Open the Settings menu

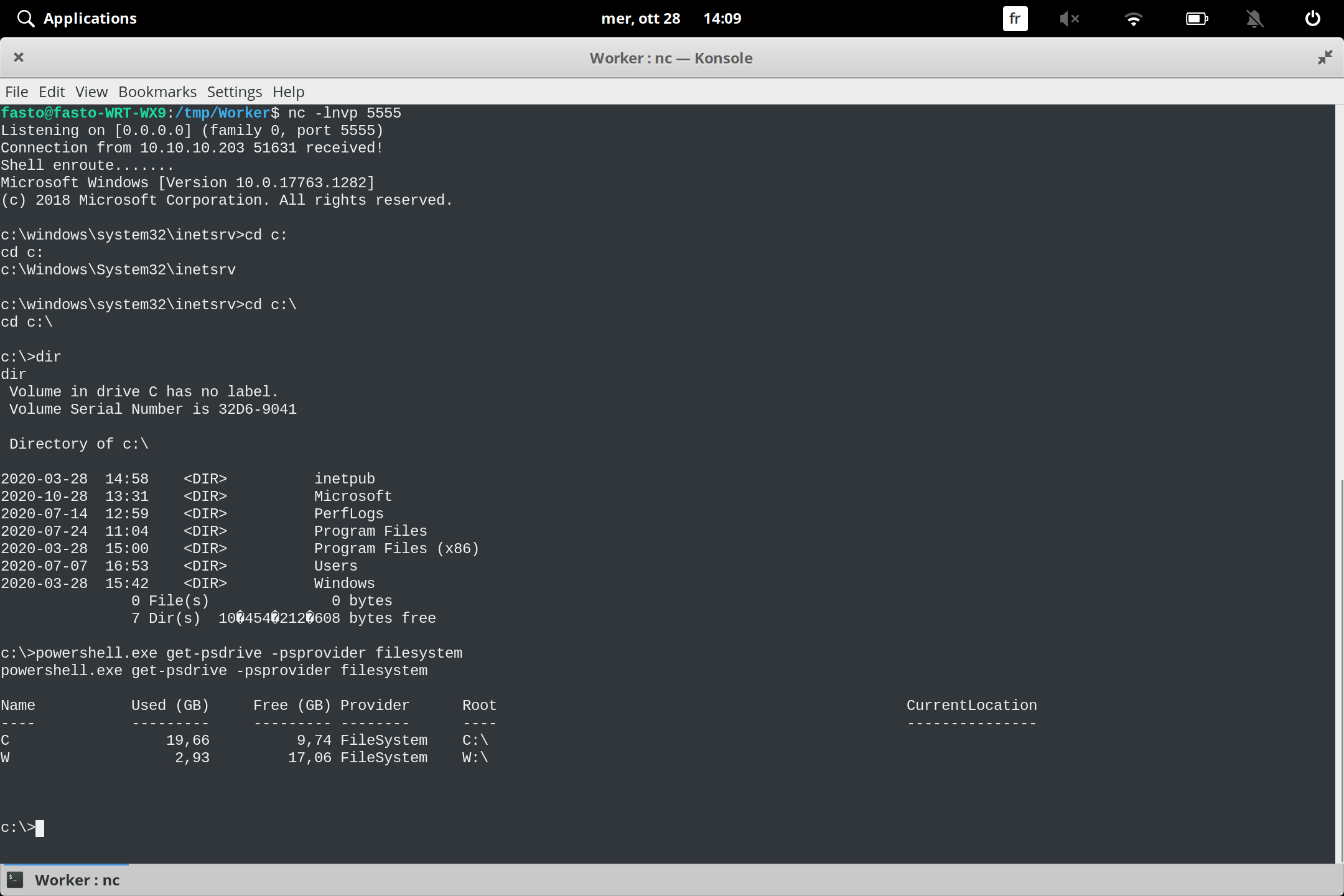(x=234, y=91)
